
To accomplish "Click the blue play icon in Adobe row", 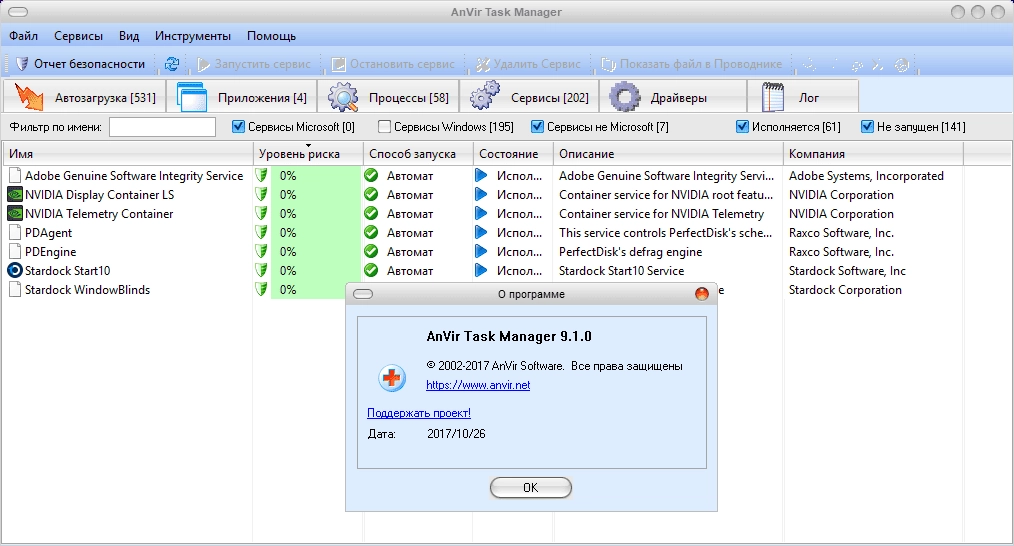I will (480, 175).
